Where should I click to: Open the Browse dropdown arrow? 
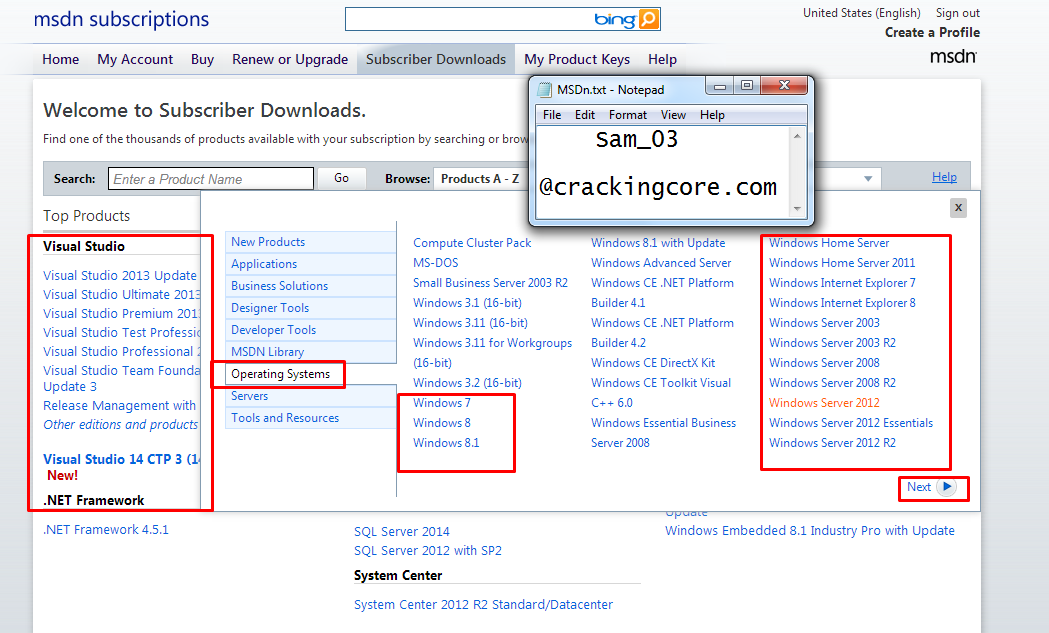[x=868, y=179]
